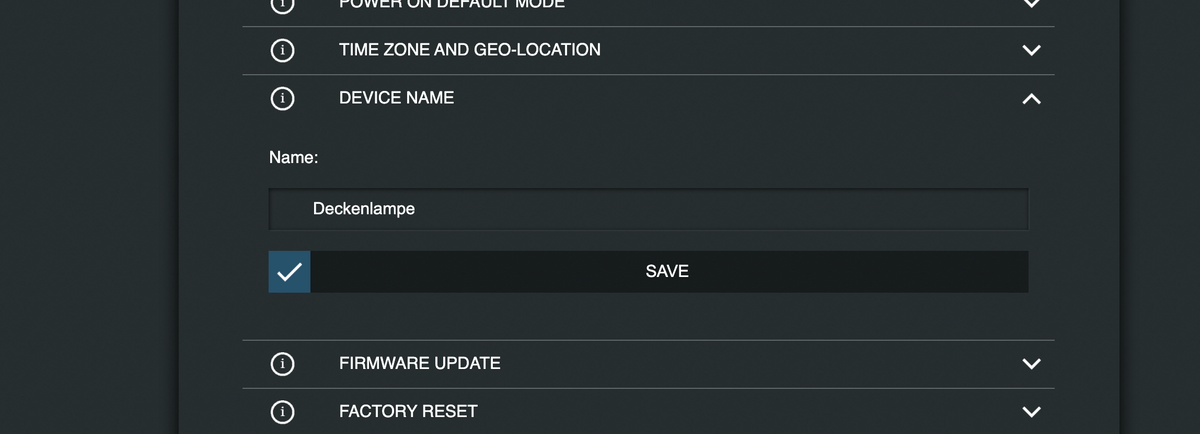Expand the Time Zone and Geo-Location chevron
Screen dimensions: 1200x434
1032,50
